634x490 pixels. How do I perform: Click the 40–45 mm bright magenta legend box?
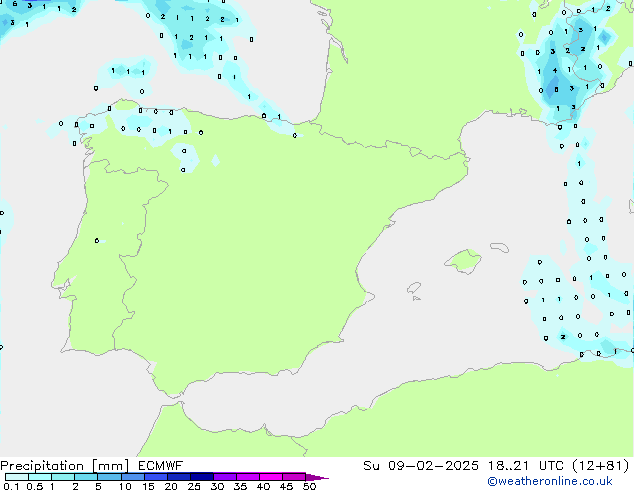271,477
